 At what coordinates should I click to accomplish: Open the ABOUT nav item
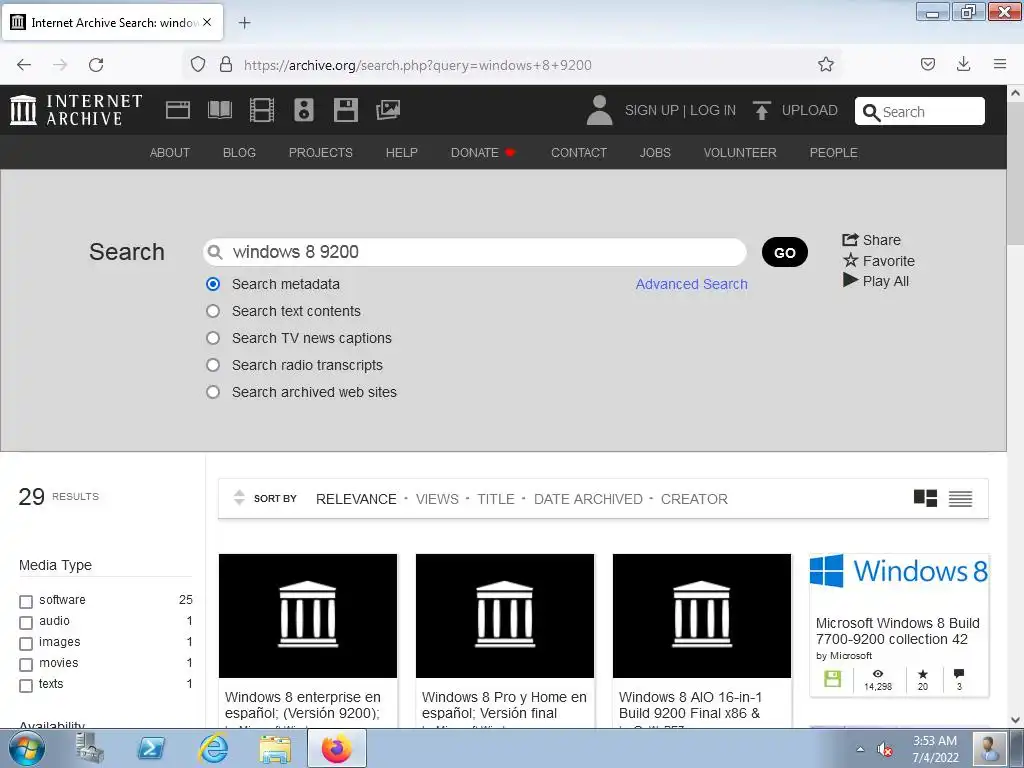170,153
